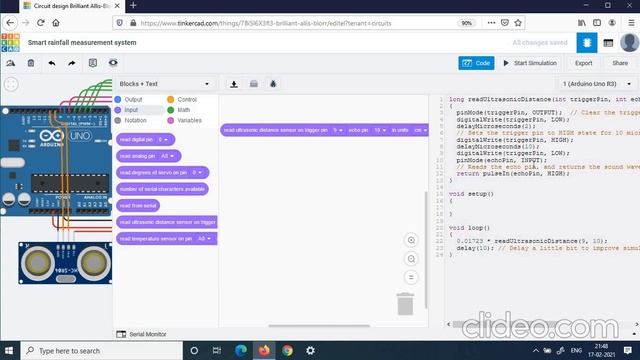Click the blocks workspace trash can
640x360 pixels.
tap(405, 304)
